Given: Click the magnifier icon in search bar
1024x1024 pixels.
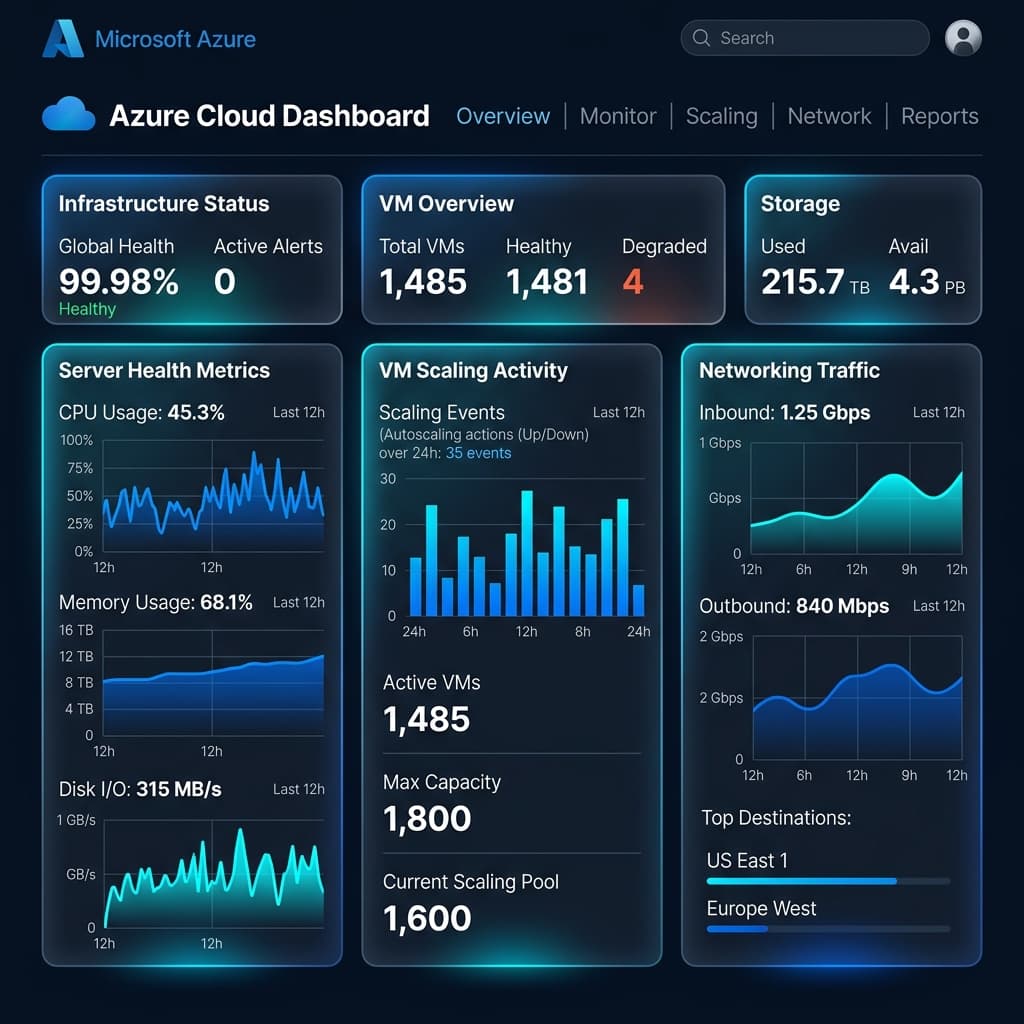Looking at the screenshot, I should pyautogui.click(x=701, y=38).
